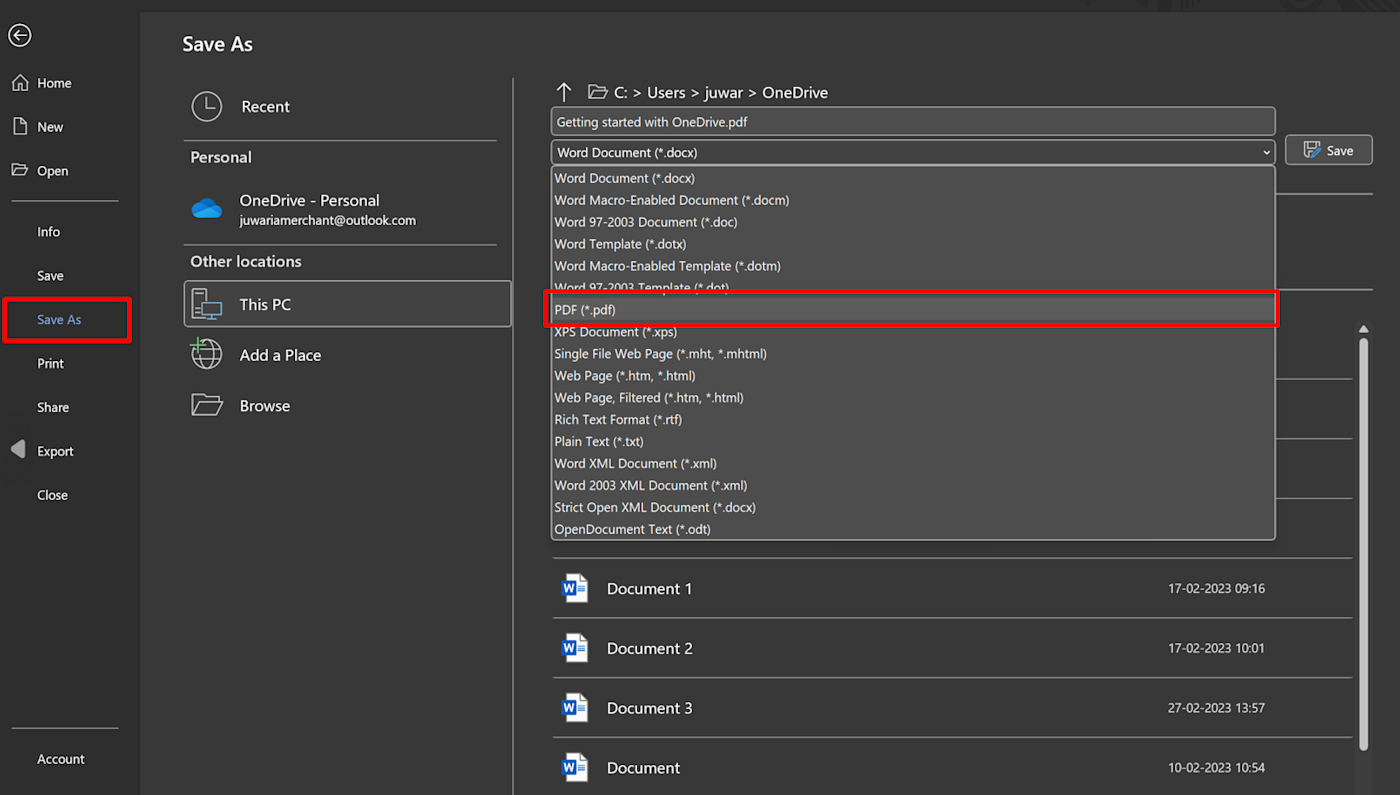Choose Word 97-2003 Document (*.doc)

coord(913,222)
